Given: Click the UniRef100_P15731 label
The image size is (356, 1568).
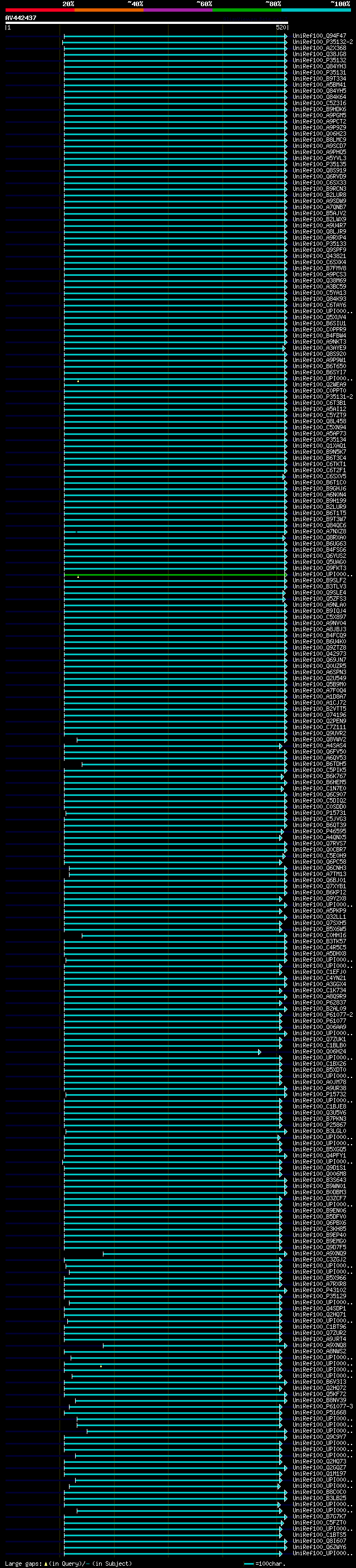Looking at the screenshot, I should (319, 813).
